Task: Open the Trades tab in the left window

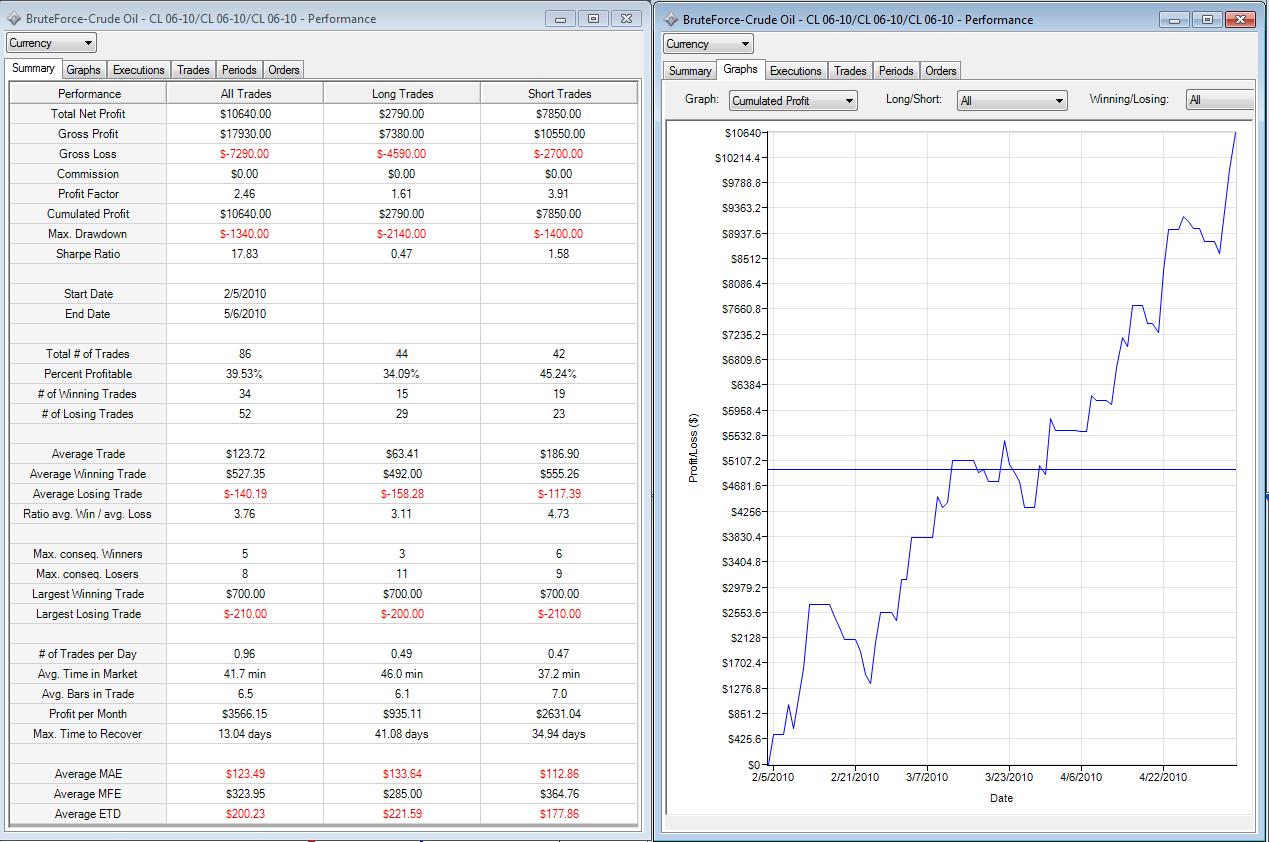Action: click(193, 70)
